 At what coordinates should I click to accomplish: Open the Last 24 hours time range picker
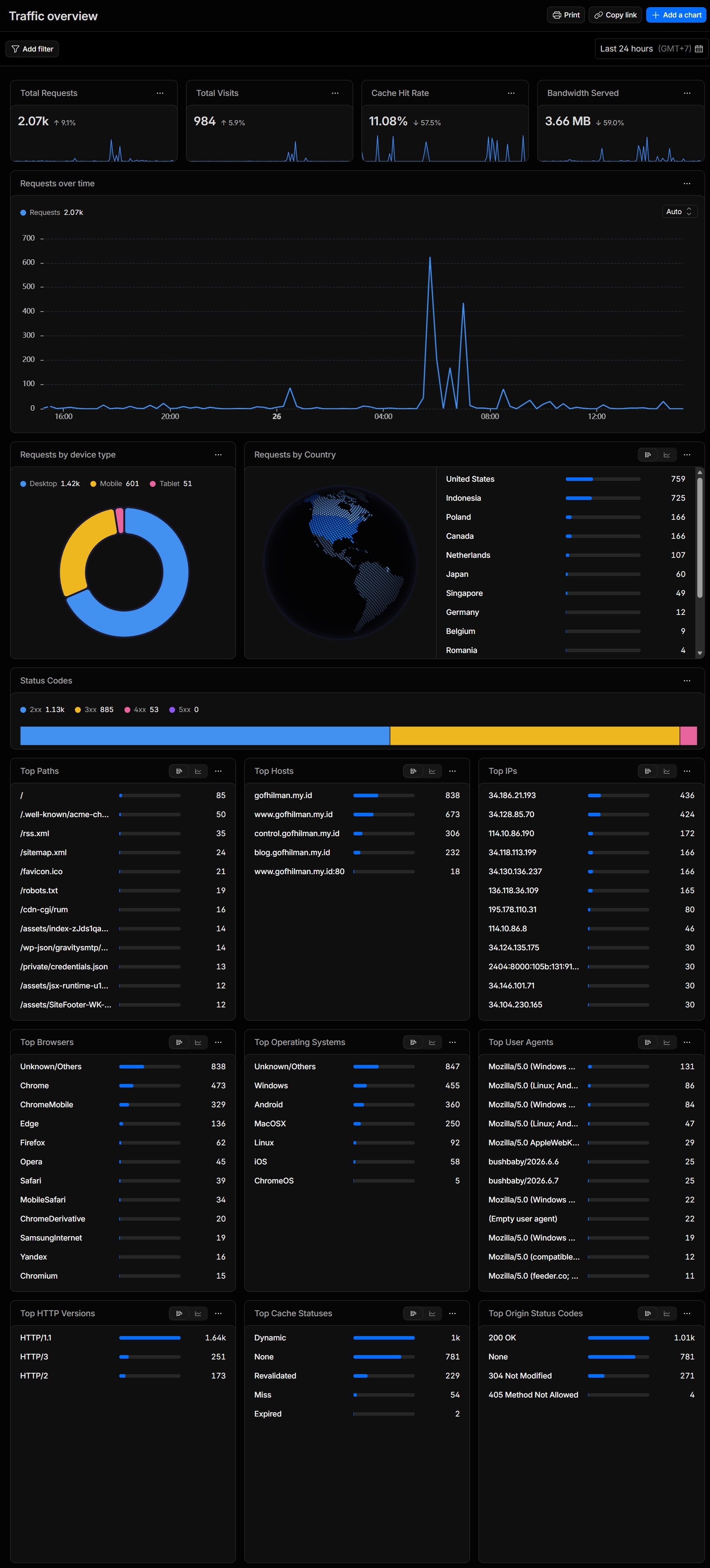[651, 49]
